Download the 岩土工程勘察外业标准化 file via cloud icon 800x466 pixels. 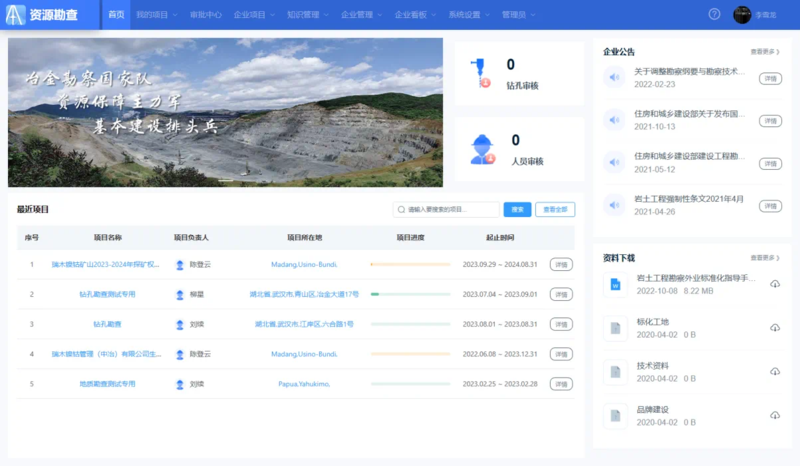775,284
